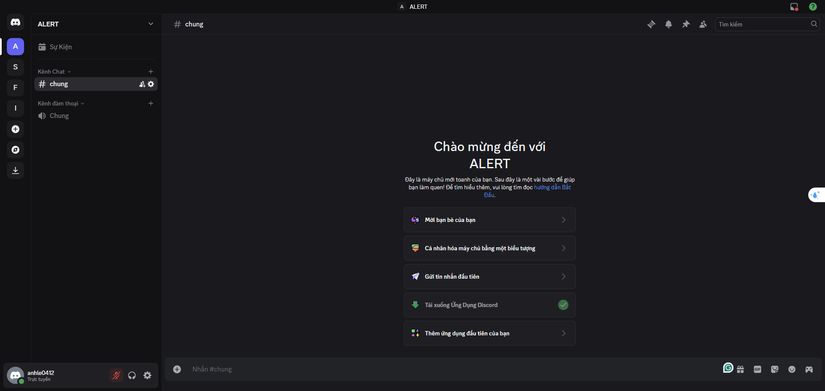Click the floating water drop widget

[x=816, y=195]
